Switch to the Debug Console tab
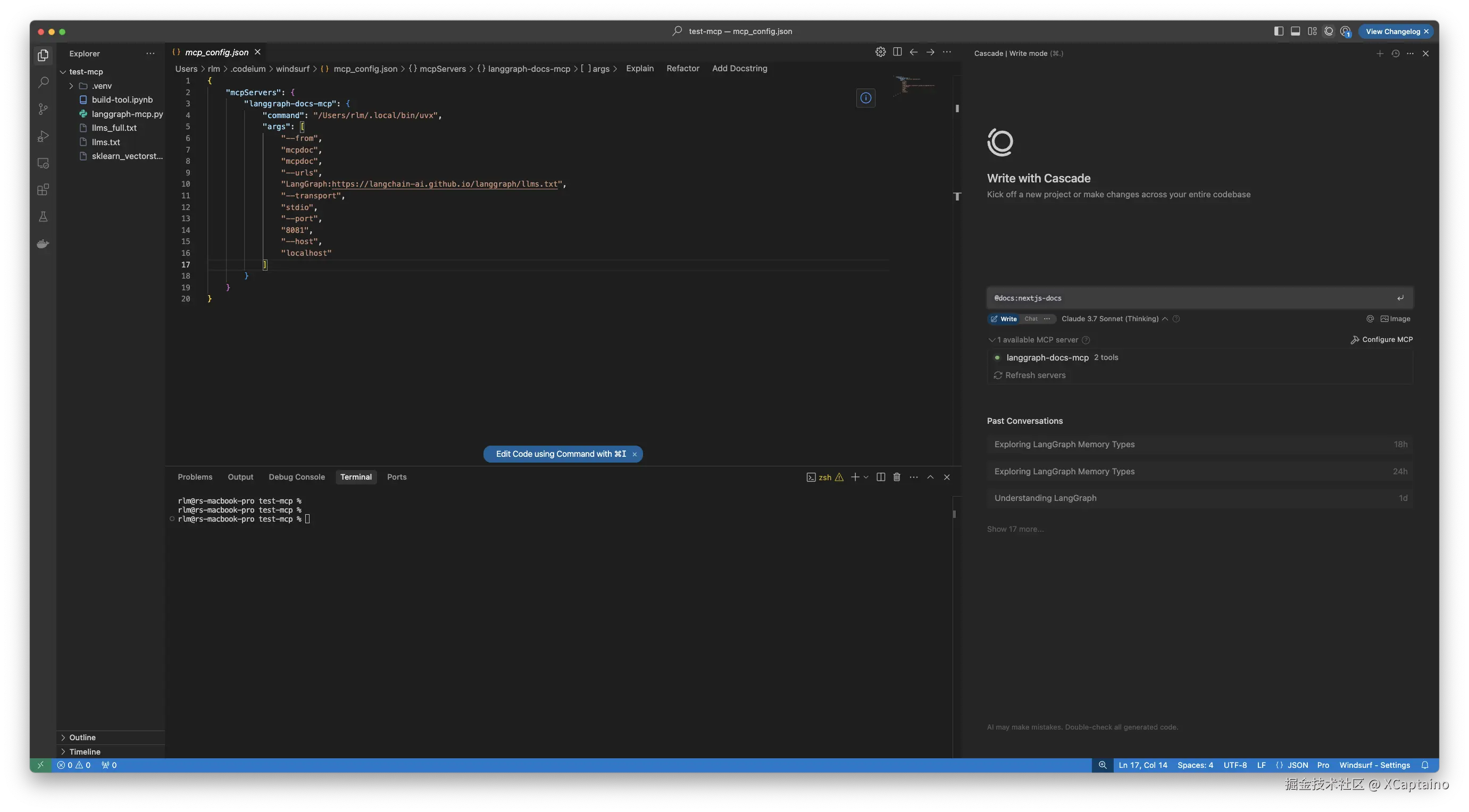 point(297,476)
